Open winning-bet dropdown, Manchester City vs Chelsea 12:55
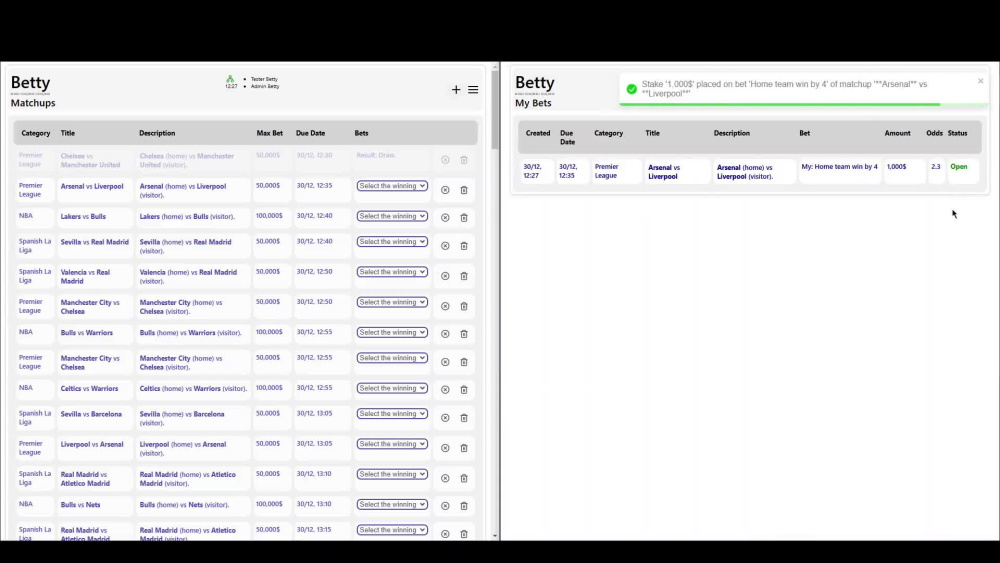The height and width of the screenshot is (563, 1000). [392, 358]
